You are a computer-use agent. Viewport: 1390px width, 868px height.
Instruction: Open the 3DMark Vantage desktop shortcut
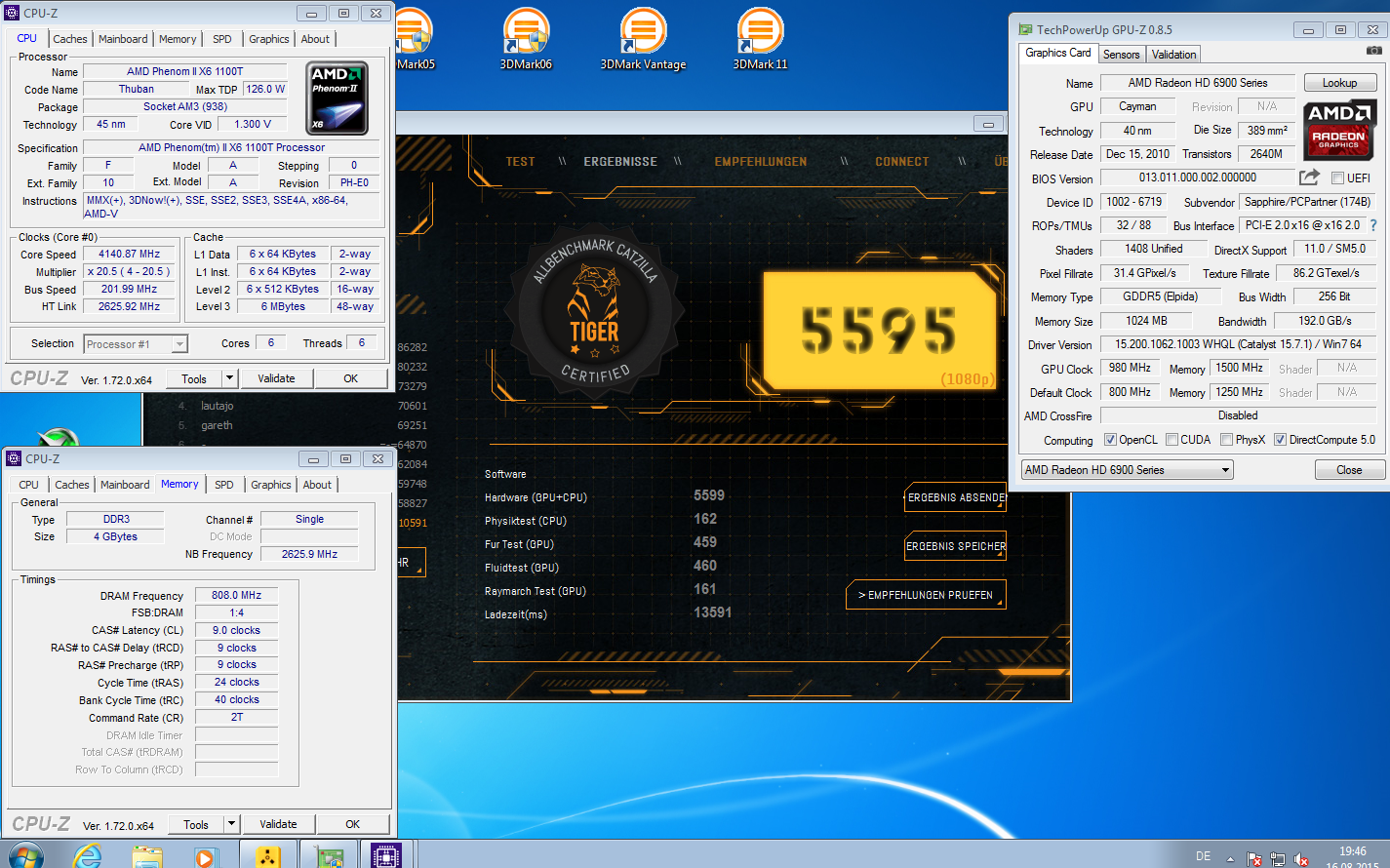click(643, 39)
